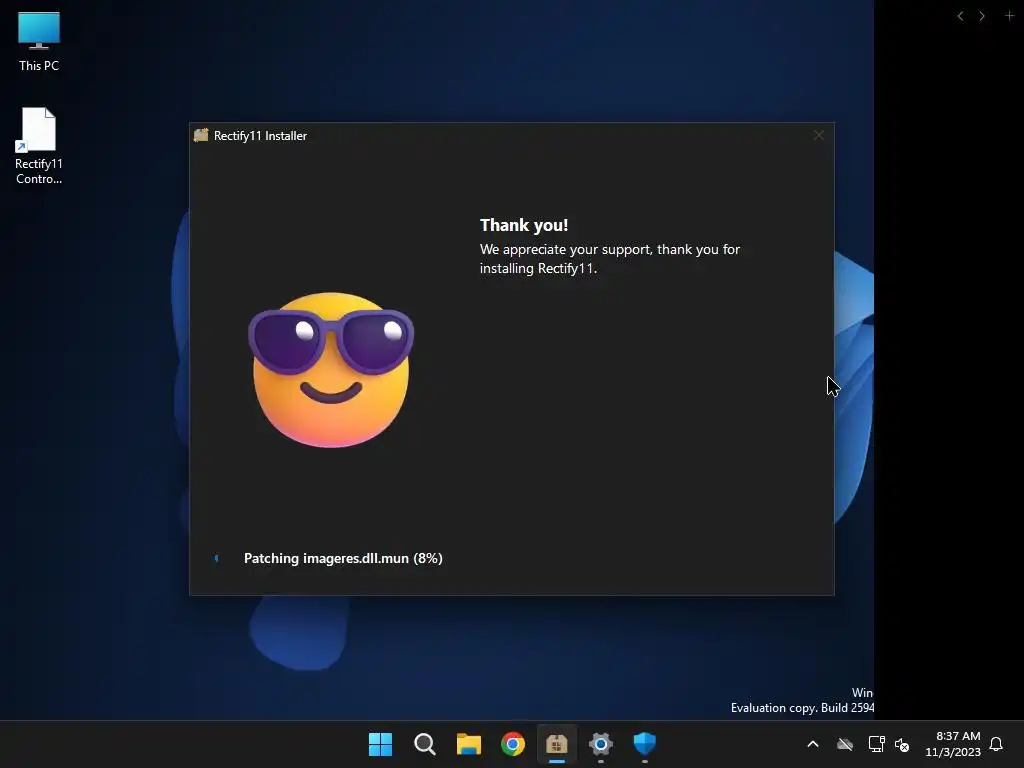Click the spinning progress indicator
1024x768 pixels.
(x=216, y=558)
